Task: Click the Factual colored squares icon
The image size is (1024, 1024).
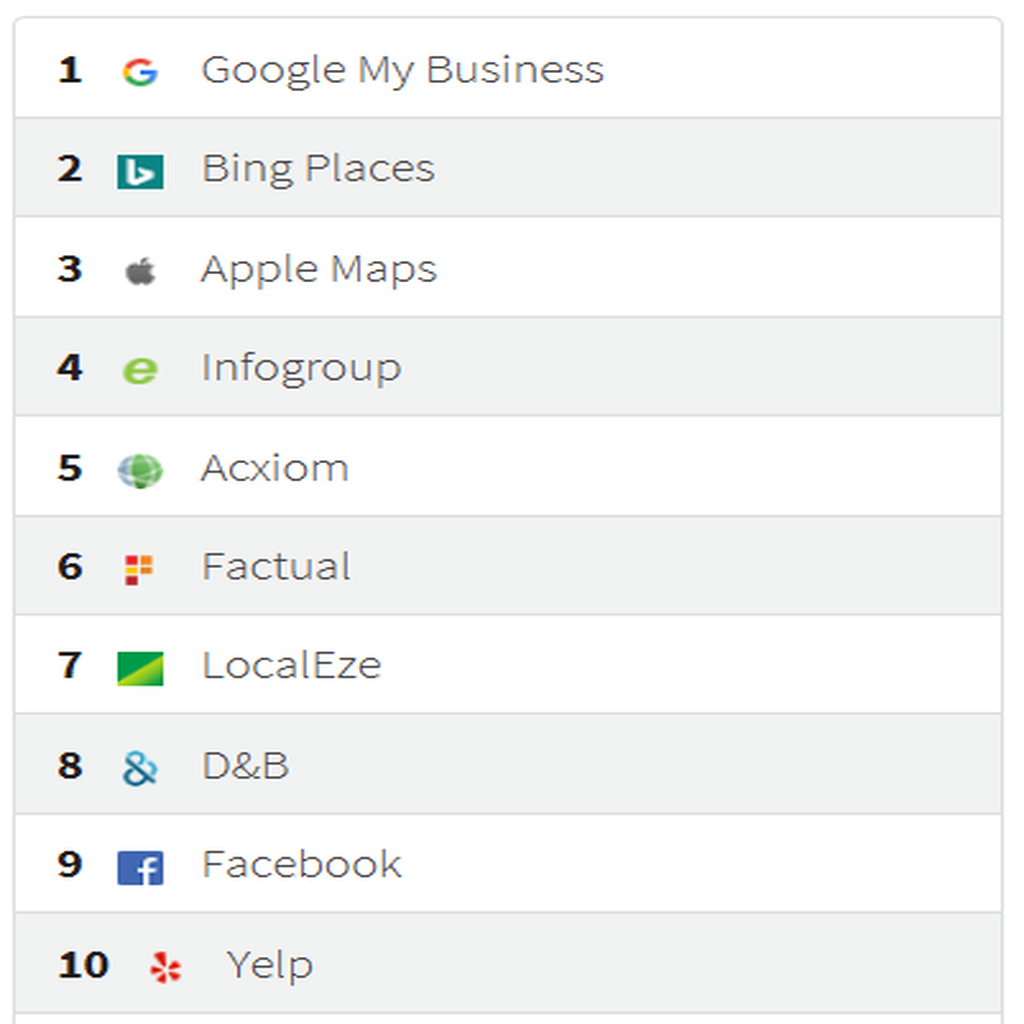Action: click(x=138, y=569)
